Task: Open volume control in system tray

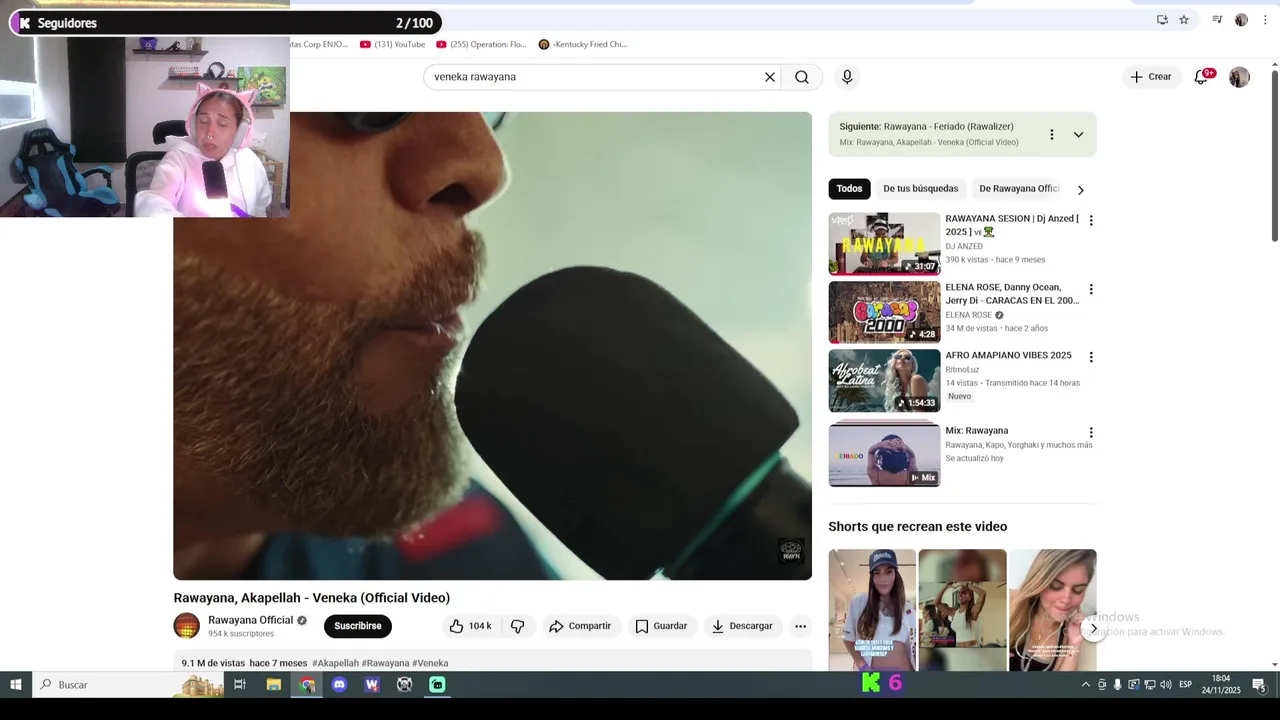Action: (1165, 685)
